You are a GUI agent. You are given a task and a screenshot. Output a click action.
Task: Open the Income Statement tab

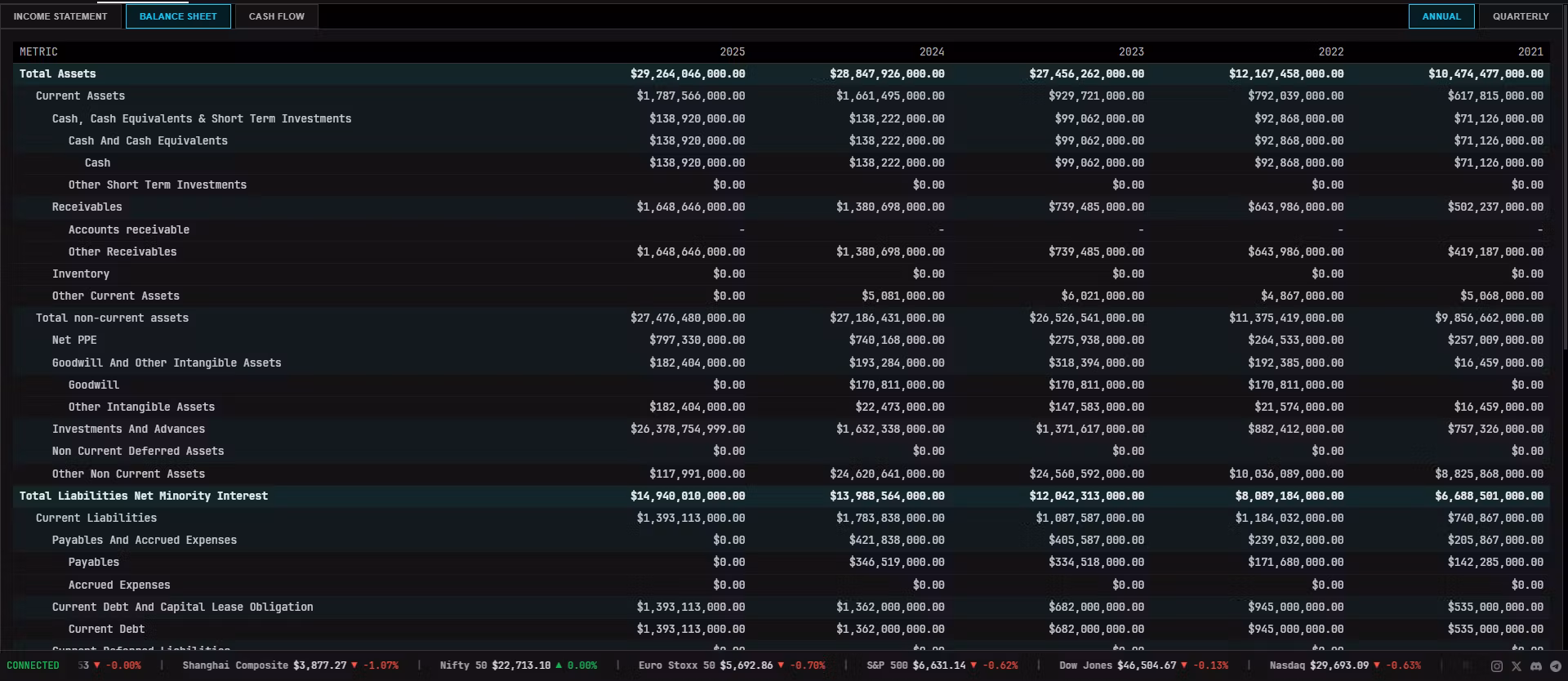pos(60,16)
